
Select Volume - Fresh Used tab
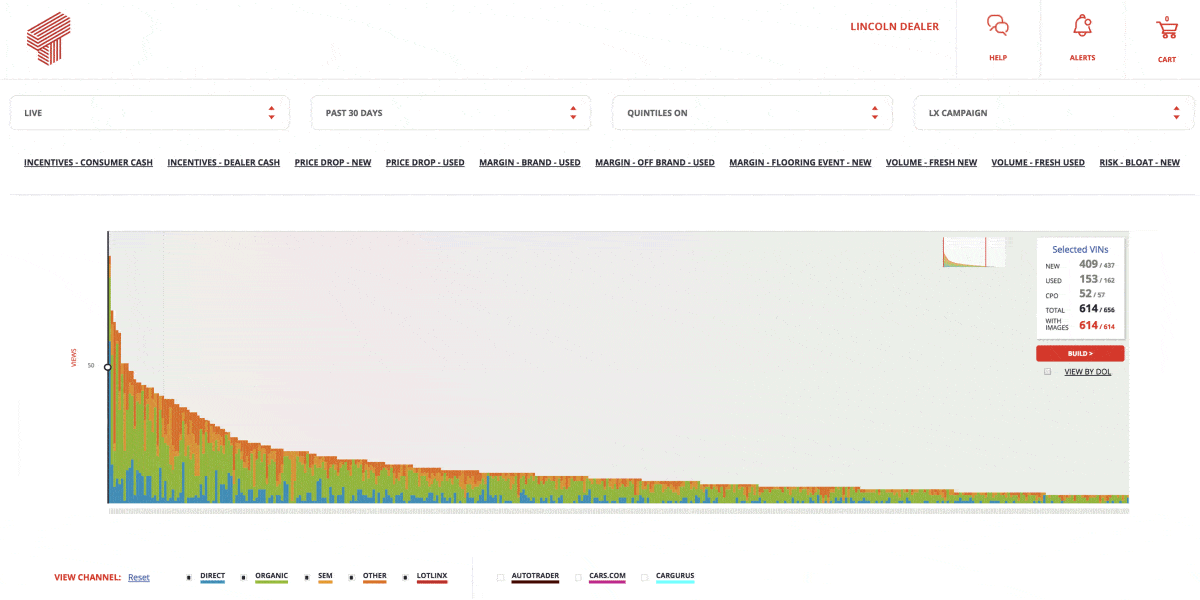pos(1038,163)
